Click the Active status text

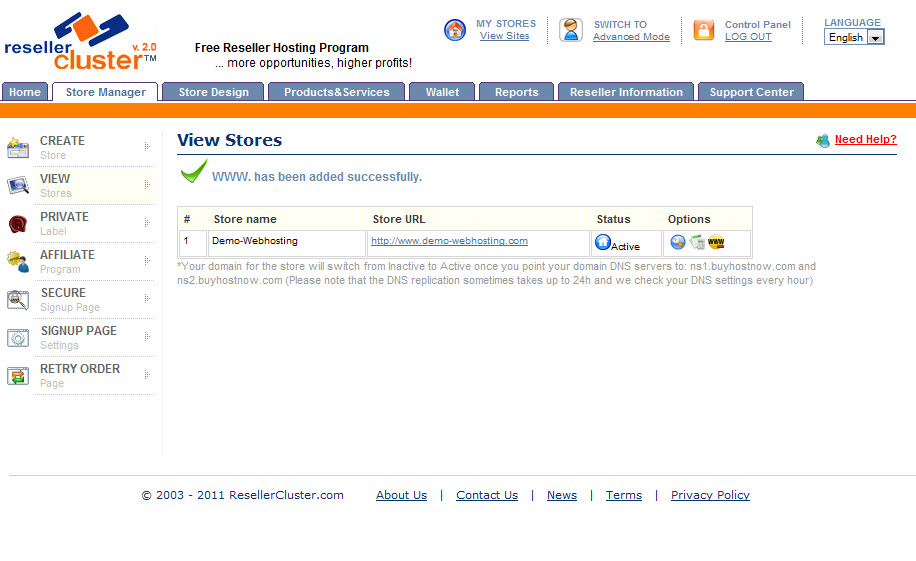(x=625, y=247)
